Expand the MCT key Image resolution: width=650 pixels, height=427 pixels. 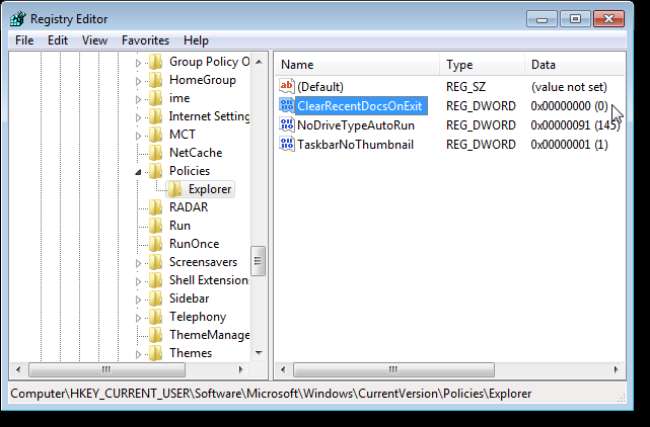click(x=138, y=136)
